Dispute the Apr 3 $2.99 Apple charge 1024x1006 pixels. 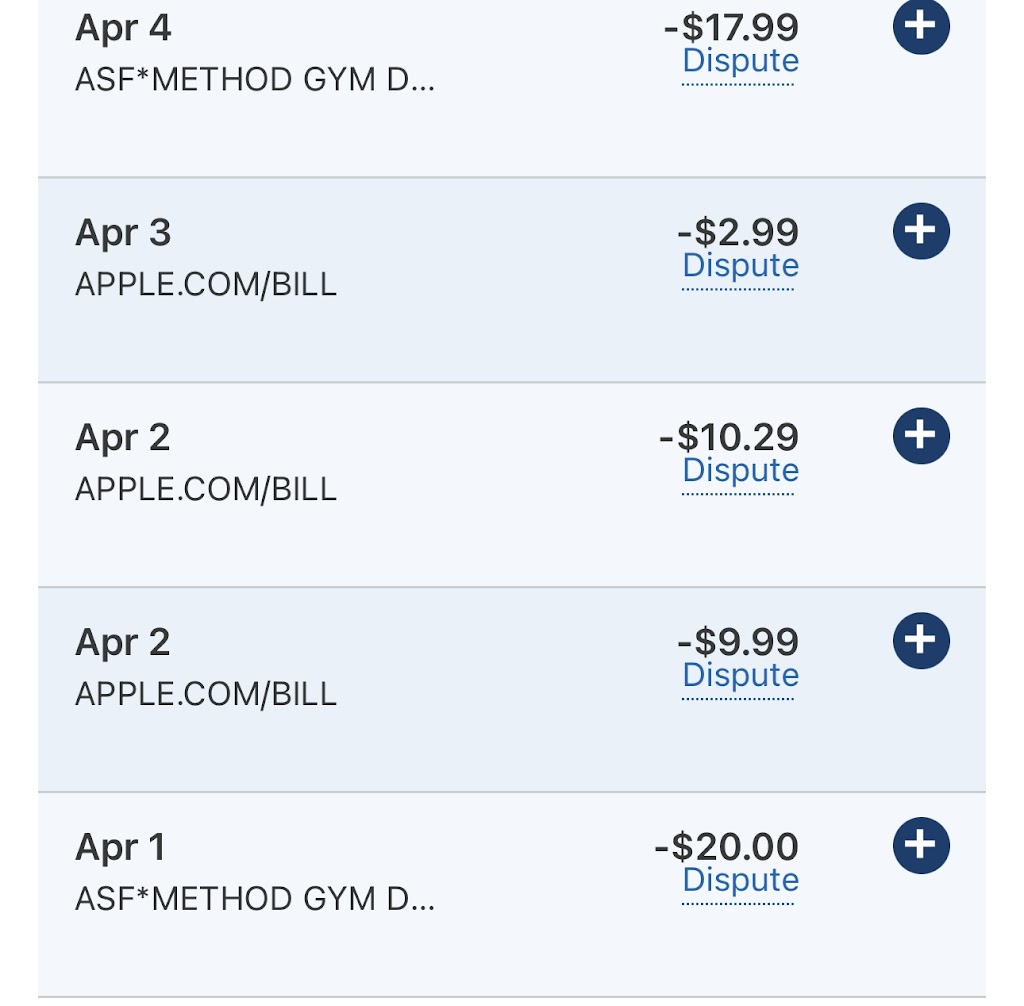740,266
